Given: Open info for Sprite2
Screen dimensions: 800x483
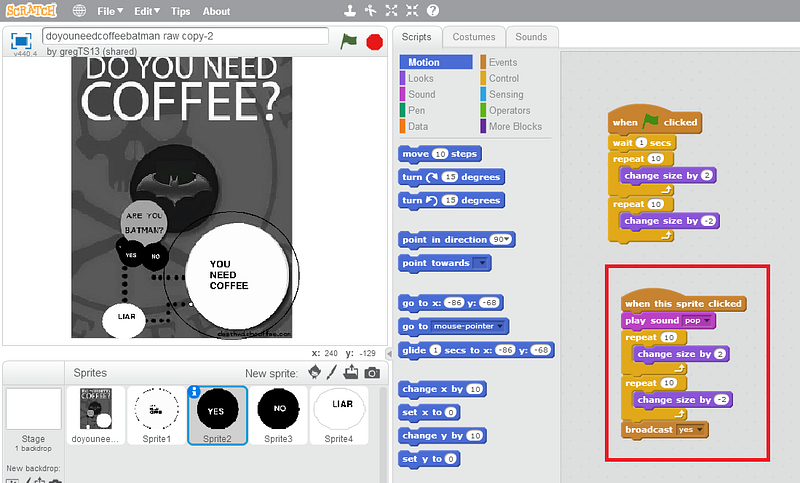Looking at the screenshot, I should (193, 392).
